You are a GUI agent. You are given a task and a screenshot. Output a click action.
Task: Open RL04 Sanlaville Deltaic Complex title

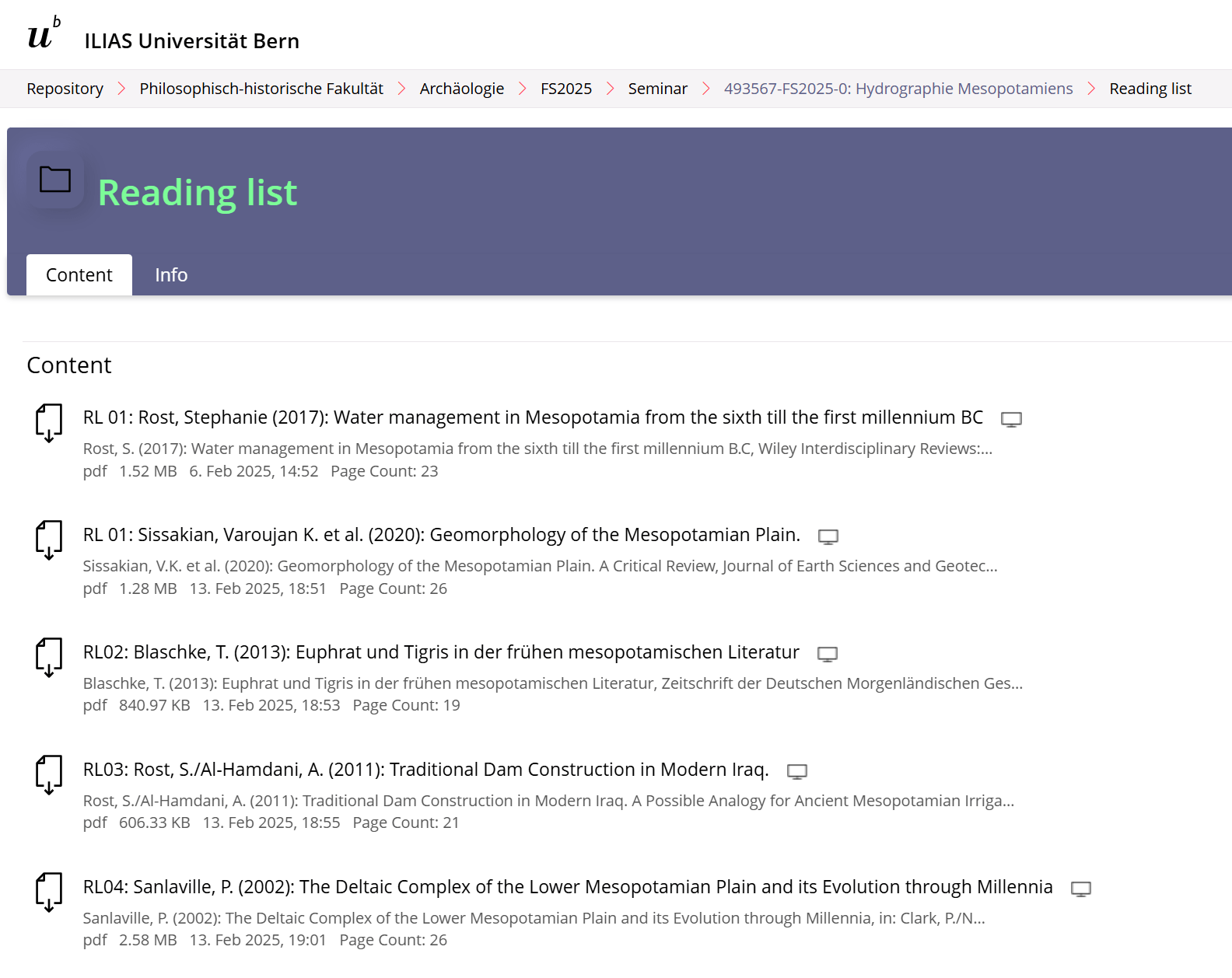568,887
